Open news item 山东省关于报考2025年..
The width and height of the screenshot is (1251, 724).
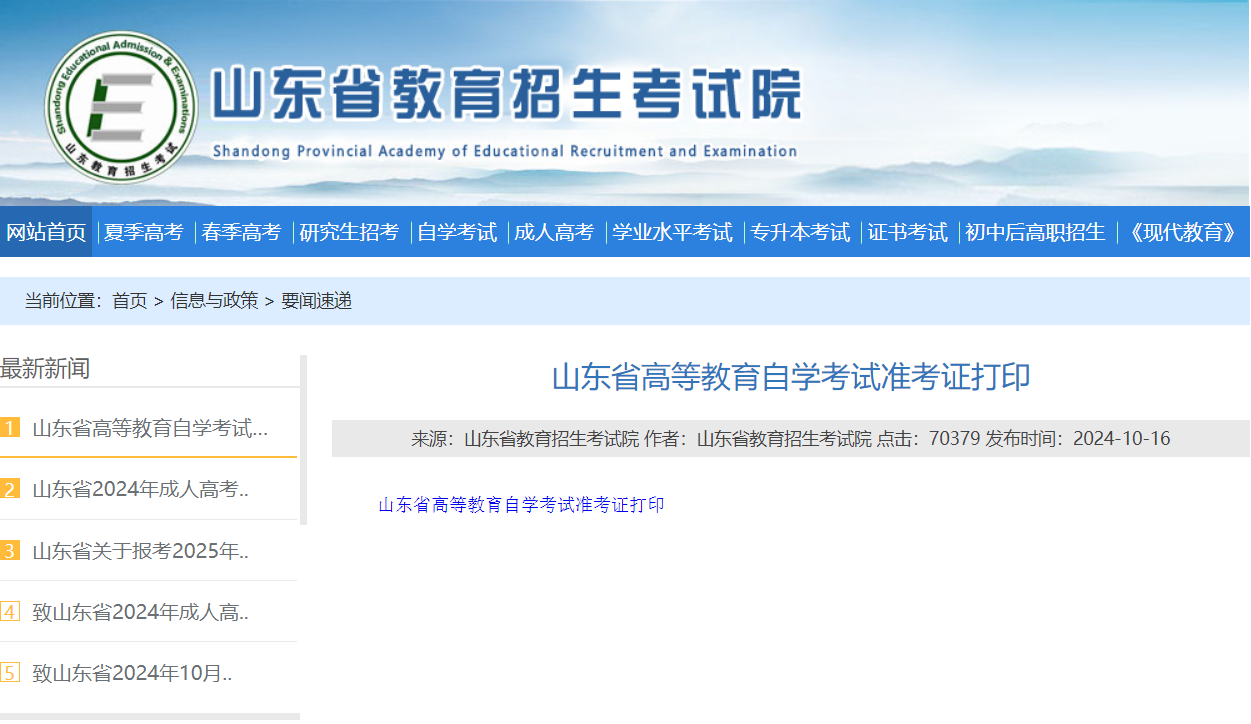tap(140, 551)
